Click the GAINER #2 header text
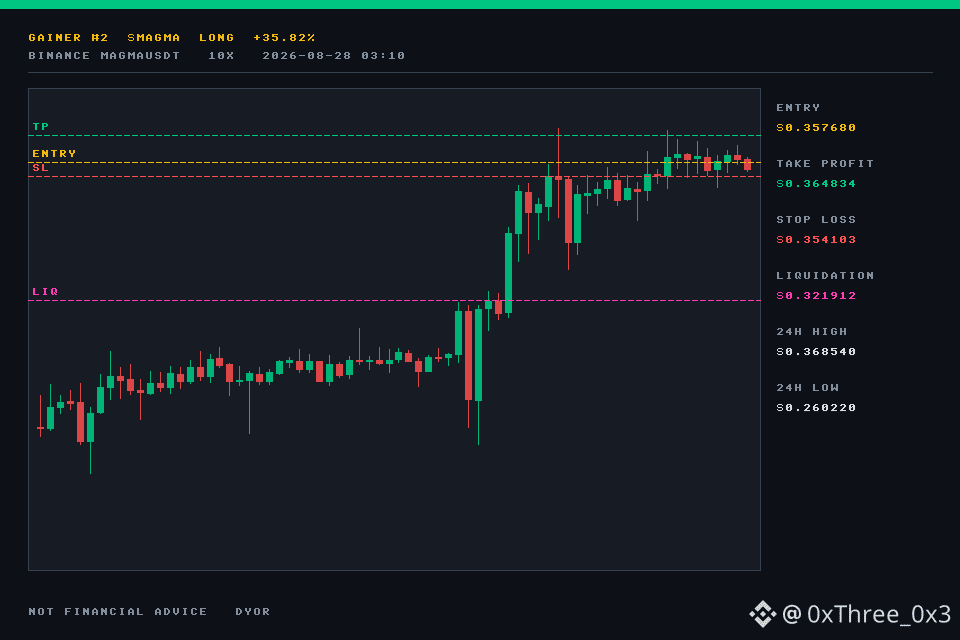 click(68, 38)
